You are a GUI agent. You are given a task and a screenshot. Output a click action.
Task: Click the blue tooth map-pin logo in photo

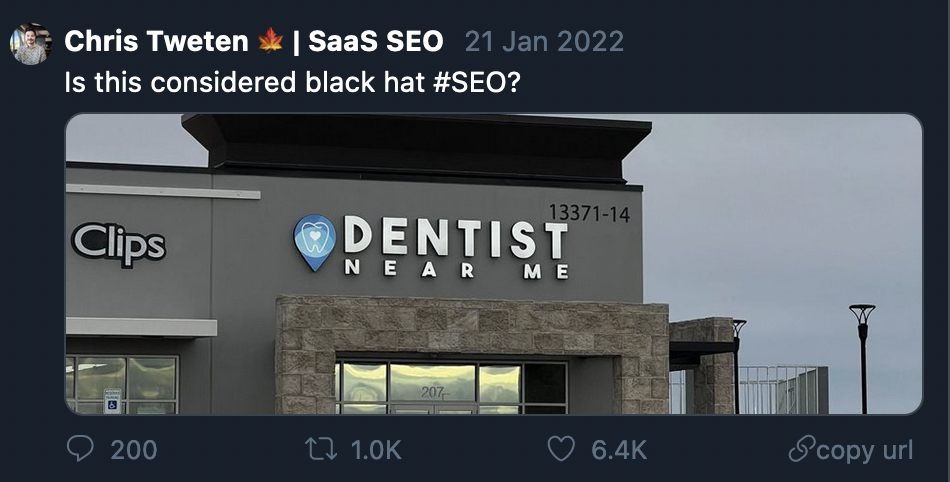[x=314, y=243]
